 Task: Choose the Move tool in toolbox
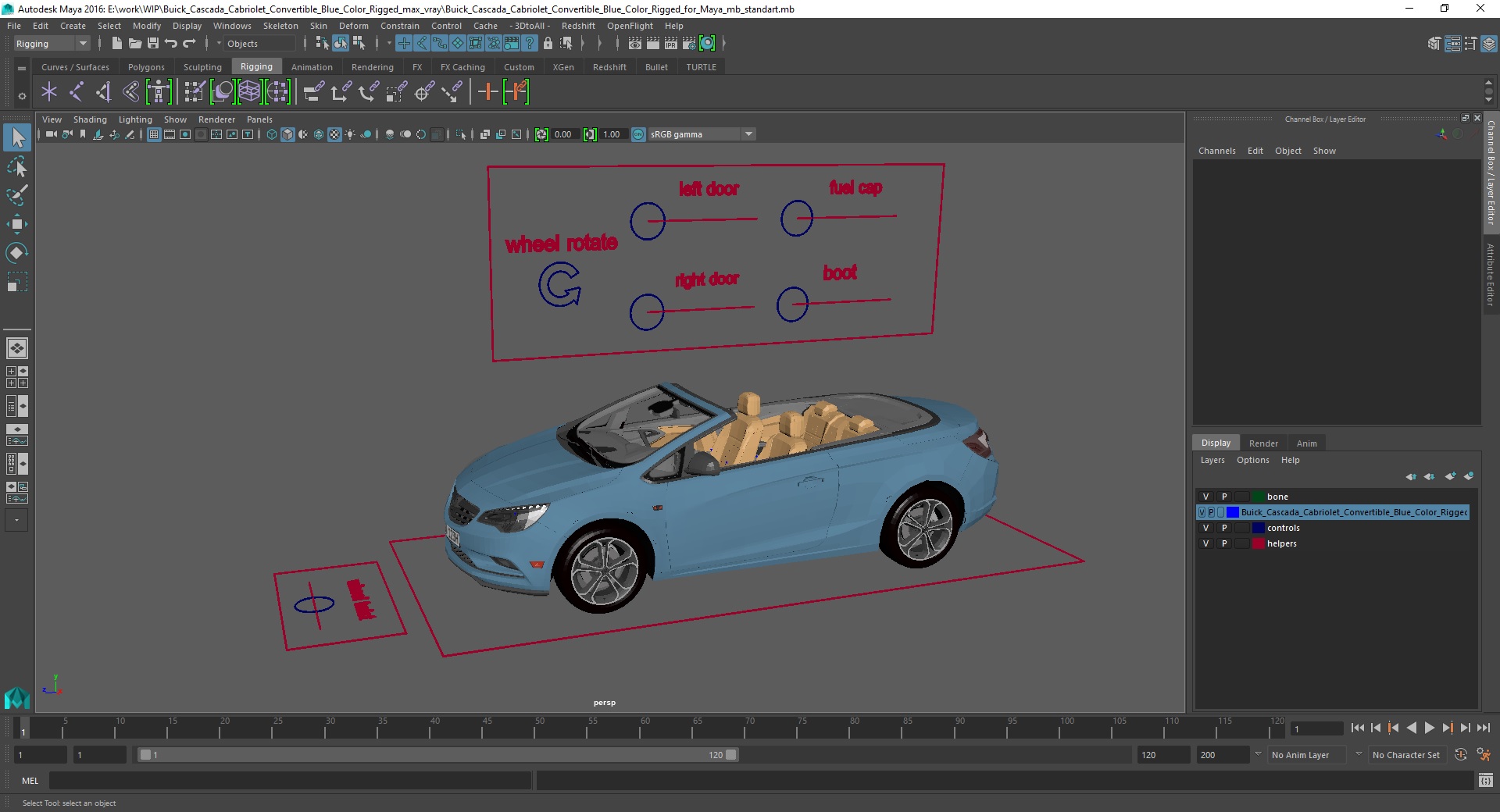pyautogui.click(x=17, y=224)
